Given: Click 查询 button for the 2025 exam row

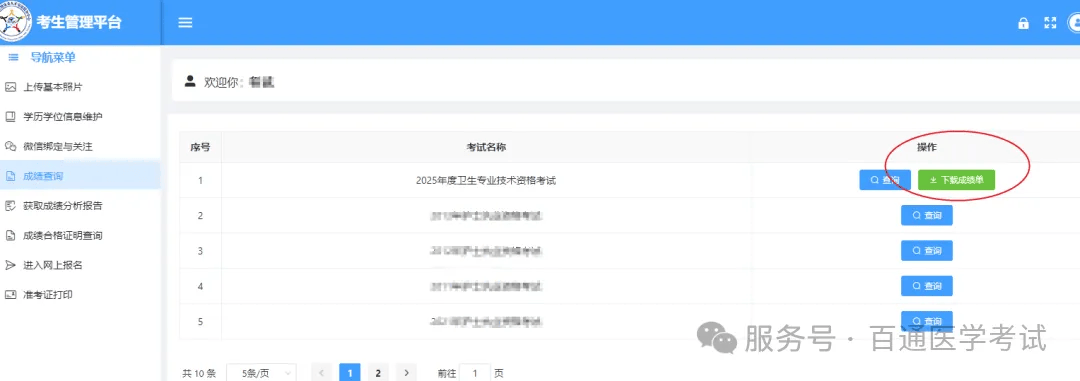Looking at the screenshot, I should (885, 180).
